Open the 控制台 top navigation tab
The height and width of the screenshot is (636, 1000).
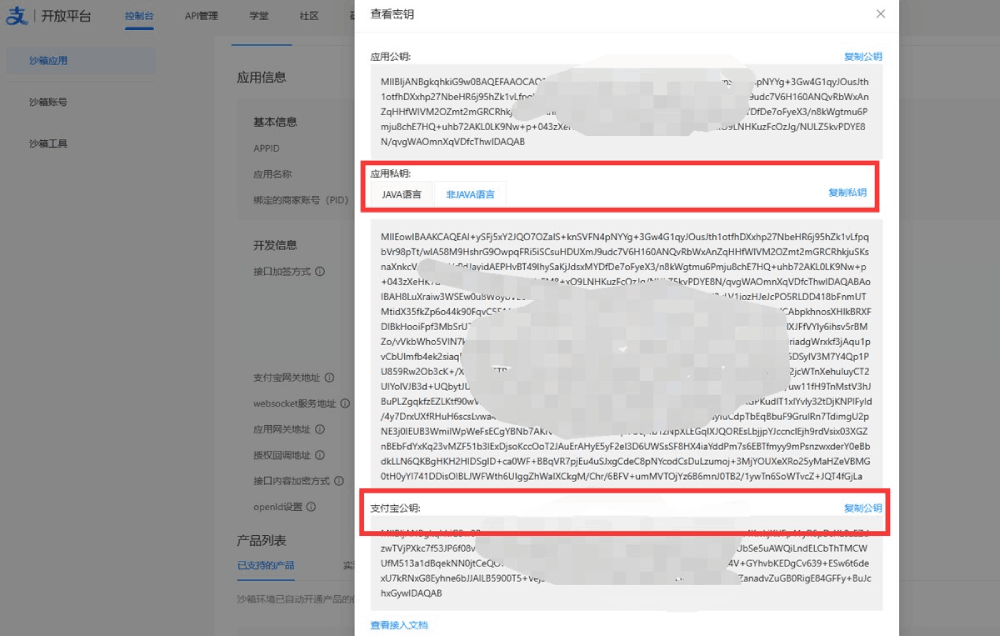pyautogui.click(x=139, y=15)
